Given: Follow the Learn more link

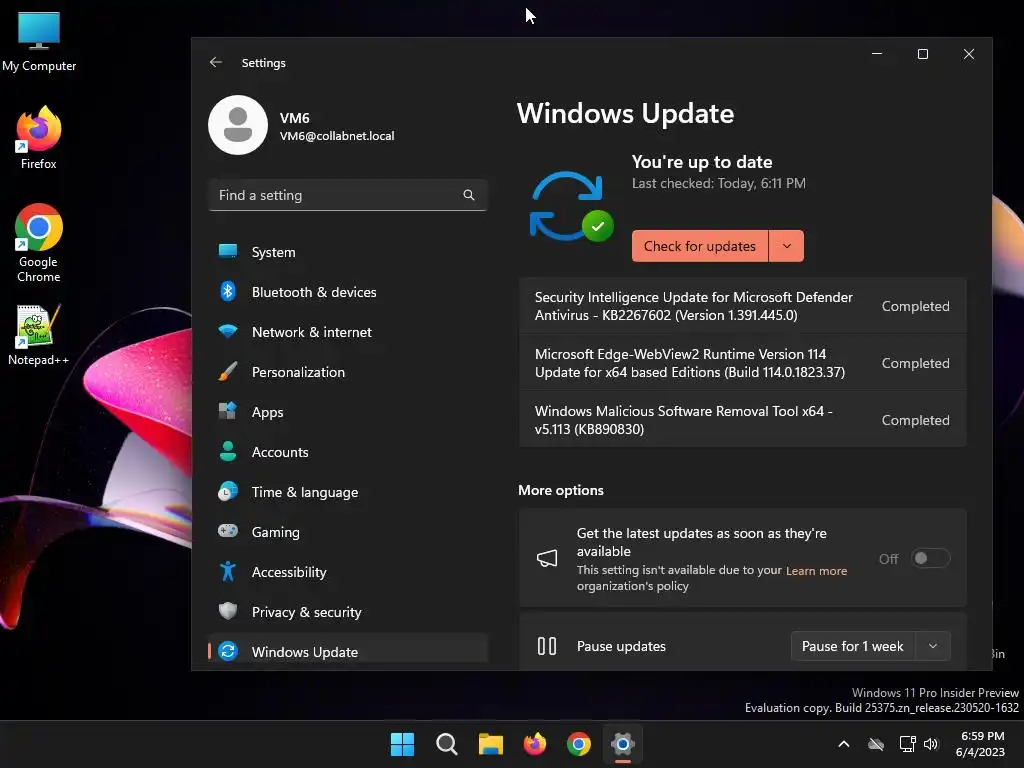Looking at the screenshot, I should click(816, 571).
